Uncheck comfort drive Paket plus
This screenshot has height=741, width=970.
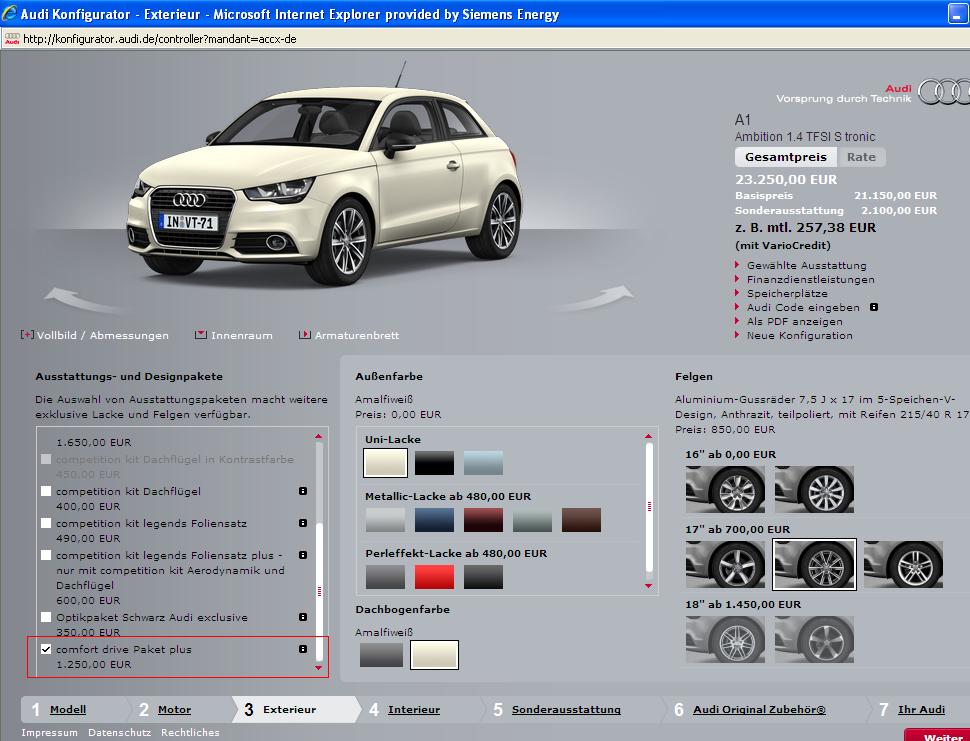pos(46,649)
